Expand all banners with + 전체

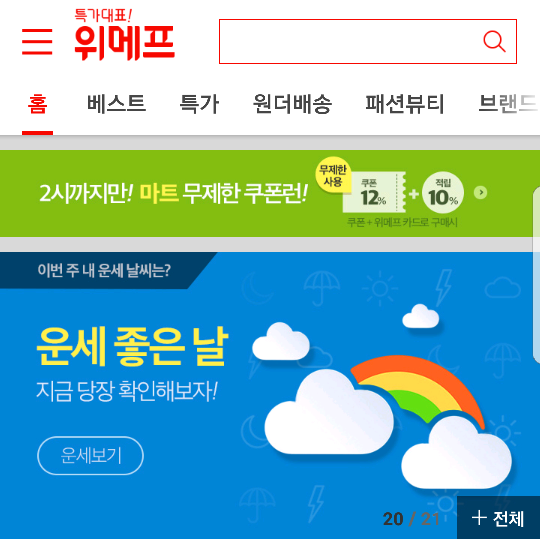498,518
